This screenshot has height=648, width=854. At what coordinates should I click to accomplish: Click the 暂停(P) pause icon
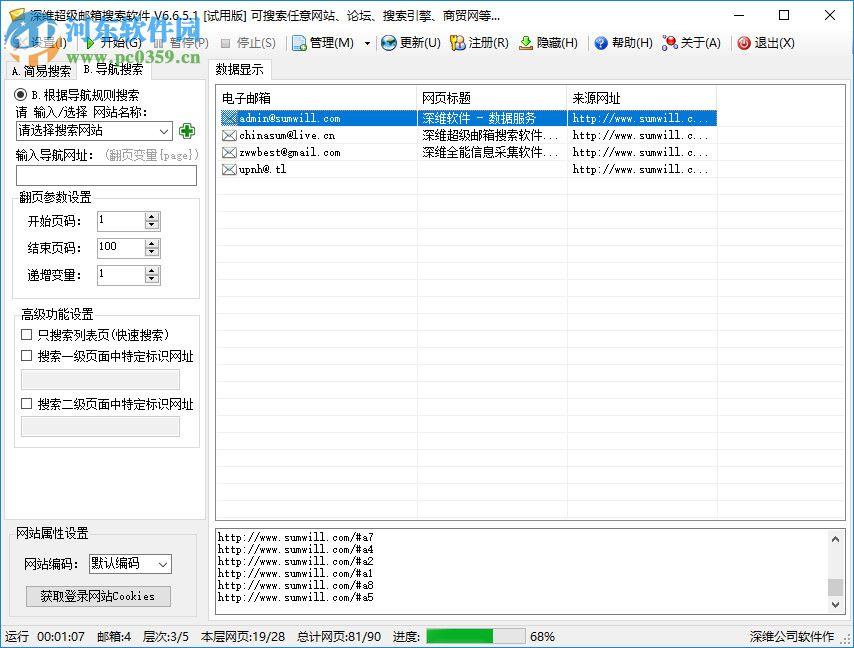tap(160, 43)
